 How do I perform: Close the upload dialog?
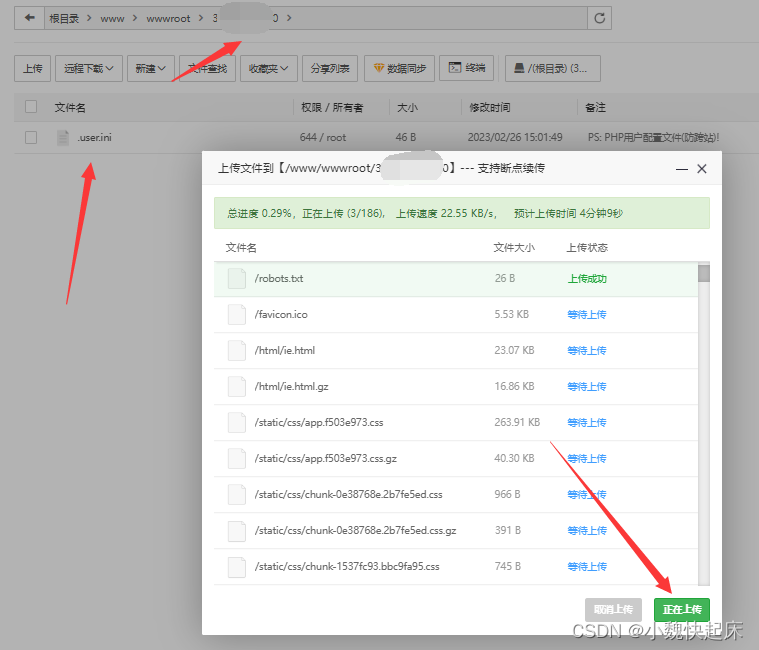701,168
